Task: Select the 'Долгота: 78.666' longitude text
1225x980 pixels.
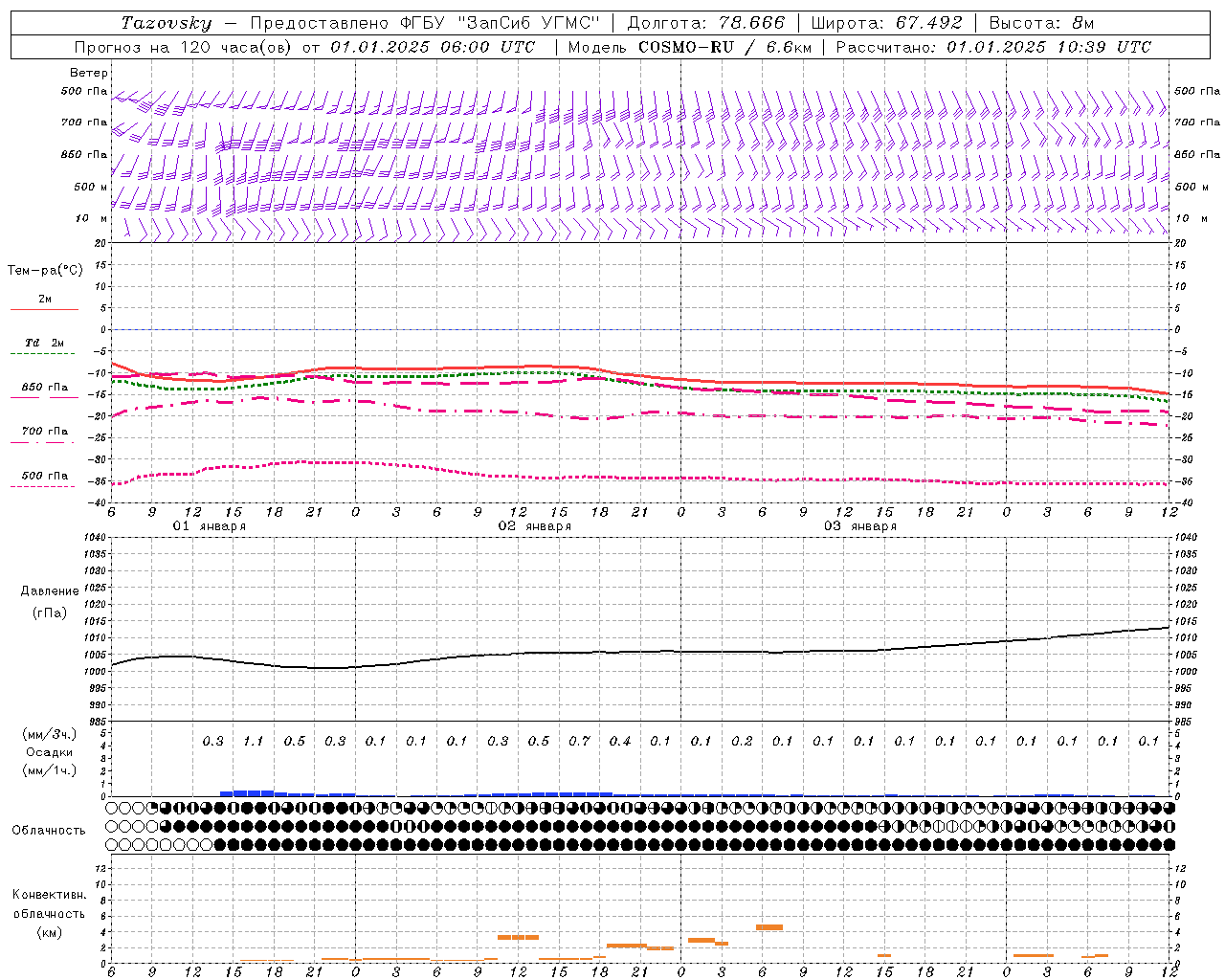Action: pos(706,23)
